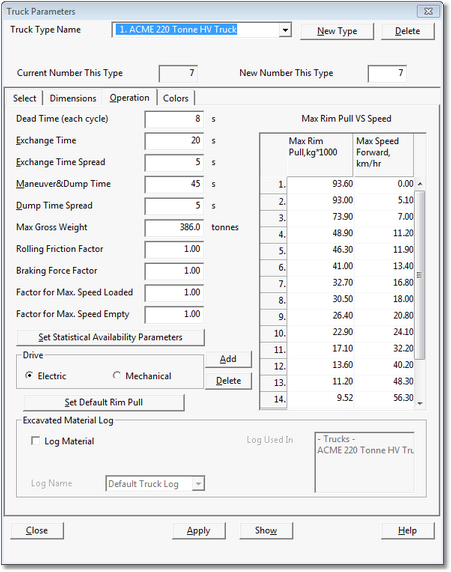This screenshot has height=572, width=451.
Task: Click row header 10. in table
Action: pyautogui.click(x=274, y=333)
